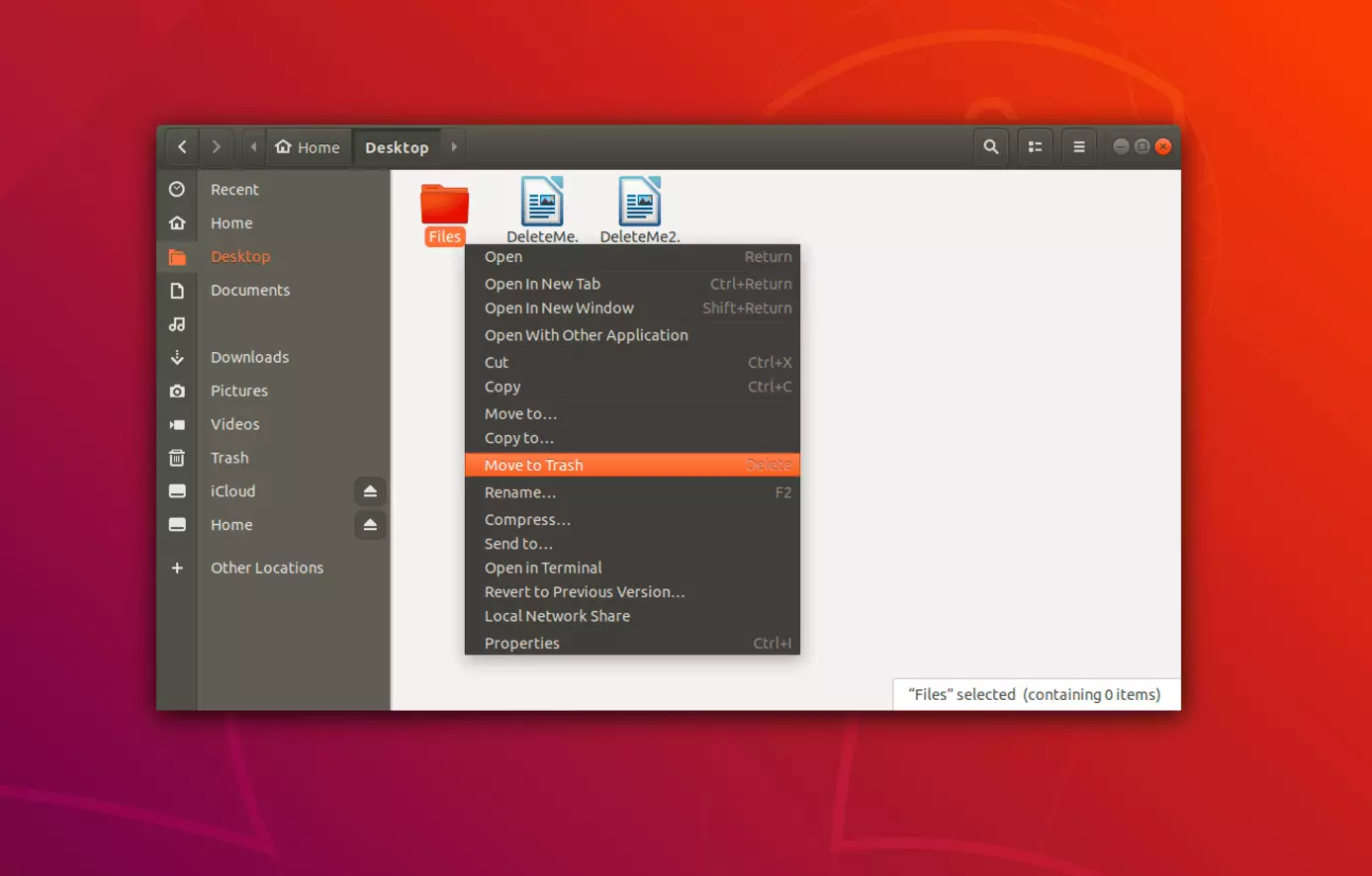This screenshot has height=876, width=1372.
Task: Select Rename… in the context menu
Action: tap(520, 492)
